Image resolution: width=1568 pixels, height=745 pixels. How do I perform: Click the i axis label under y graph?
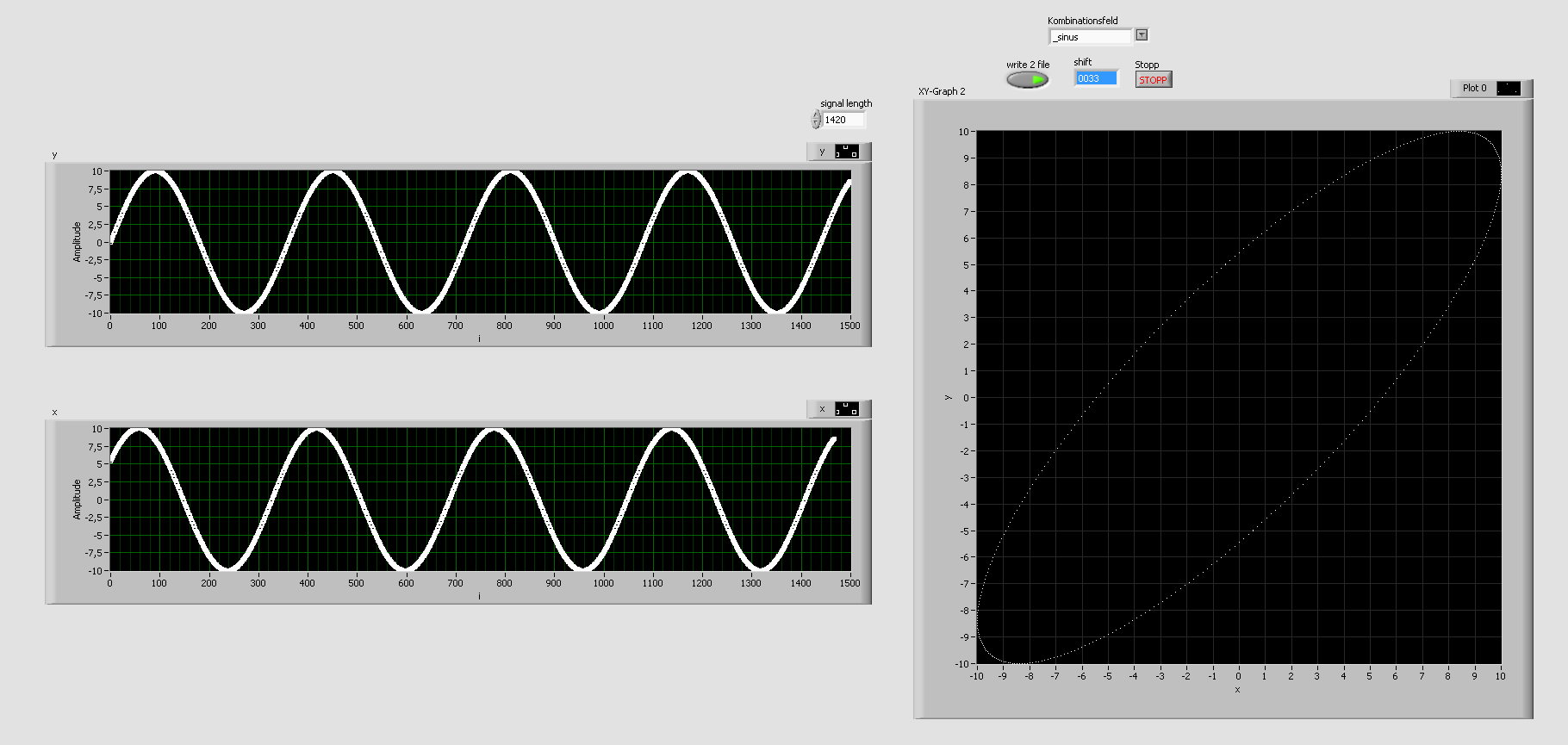click(480, 338)
